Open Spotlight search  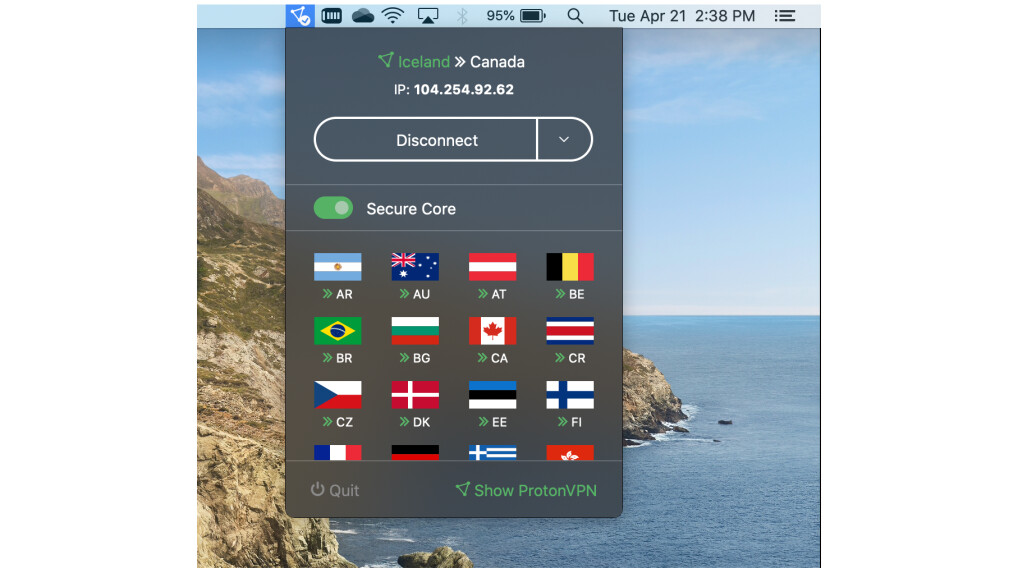(x=575, y=16)
